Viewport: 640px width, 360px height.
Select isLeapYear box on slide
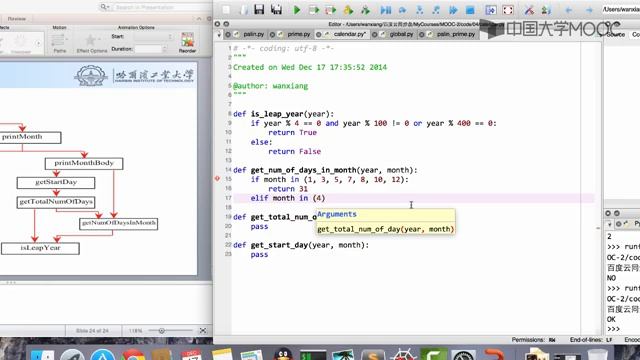point(40,248)
